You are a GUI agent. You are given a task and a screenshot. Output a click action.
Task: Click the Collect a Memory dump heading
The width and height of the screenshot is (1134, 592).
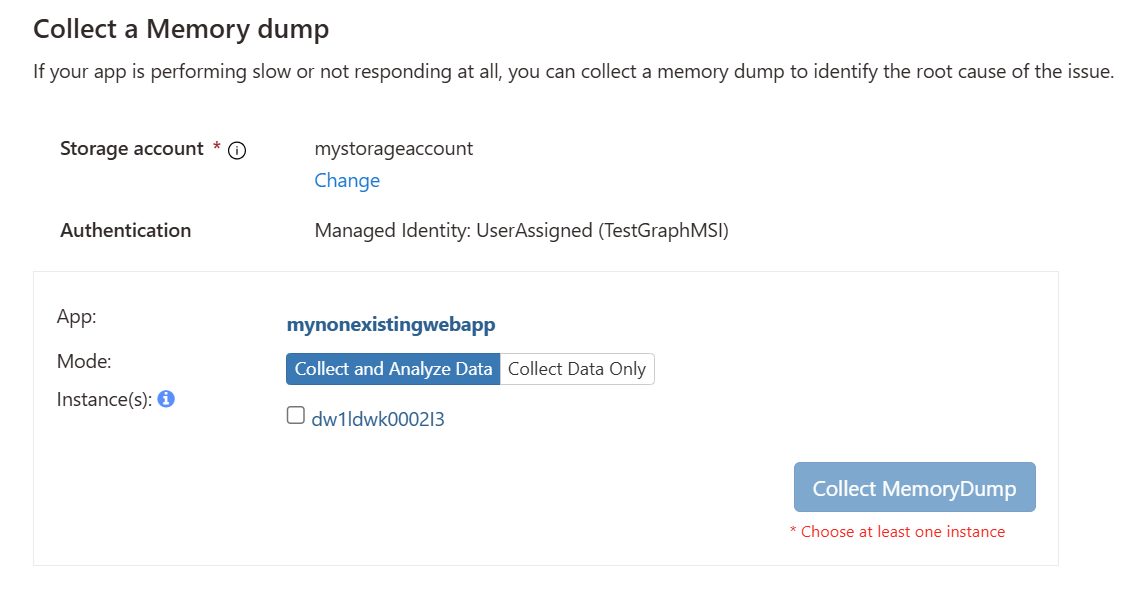tap(181, 29)
